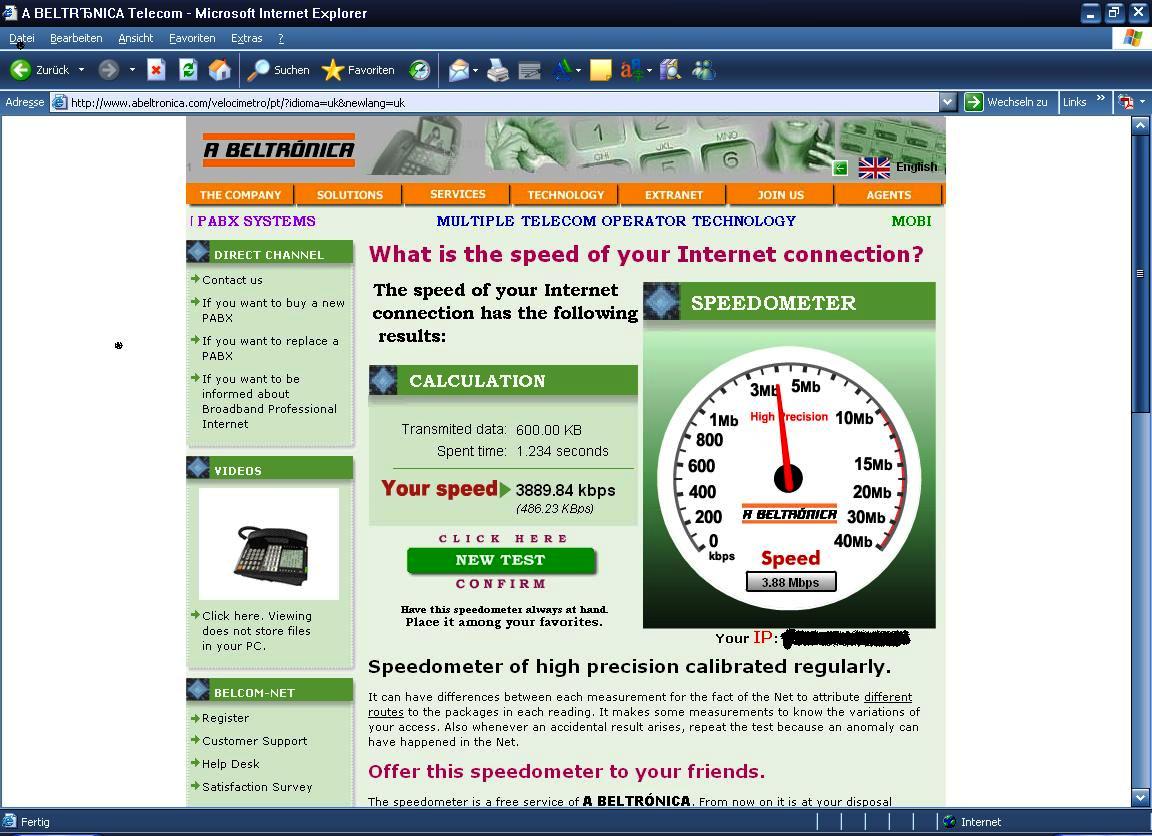Viewport: 1152px width, 836px height.
Task: Open the back button history dropdown arrow
Action: click(82, 70)
